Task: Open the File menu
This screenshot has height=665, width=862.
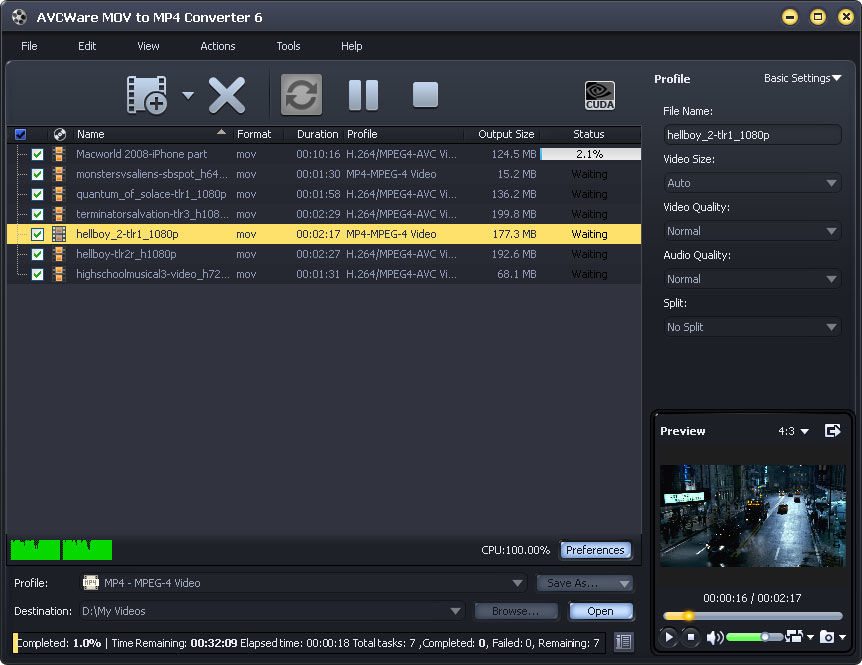Action: point(29,46)
